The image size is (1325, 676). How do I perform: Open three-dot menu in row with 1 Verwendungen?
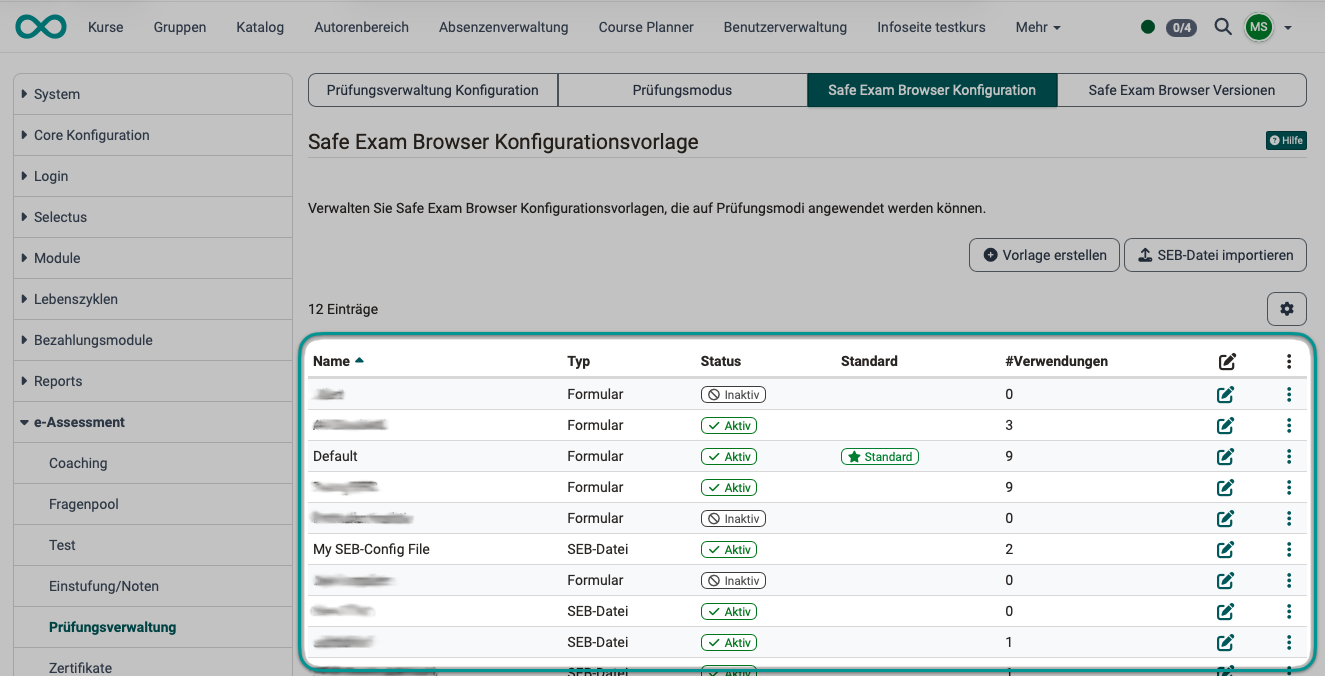point(1289,643)
